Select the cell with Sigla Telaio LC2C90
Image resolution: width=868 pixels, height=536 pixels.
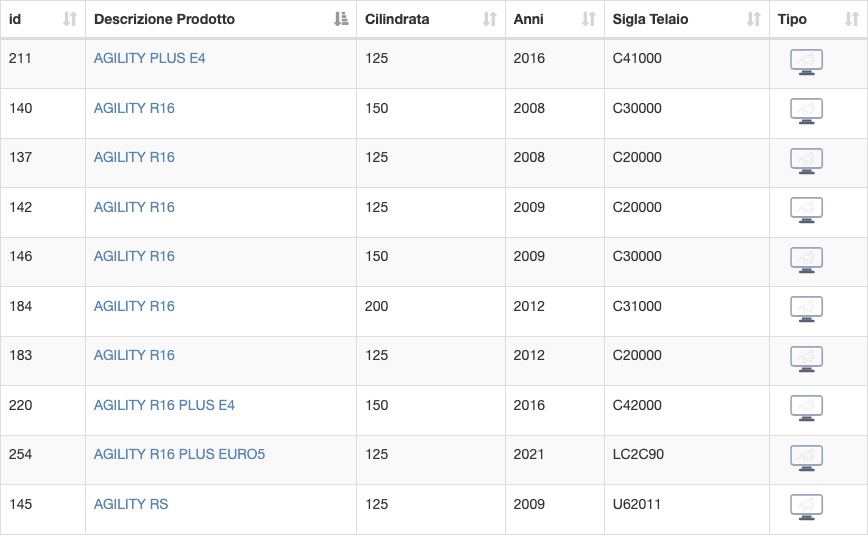(x=686, y=460)
